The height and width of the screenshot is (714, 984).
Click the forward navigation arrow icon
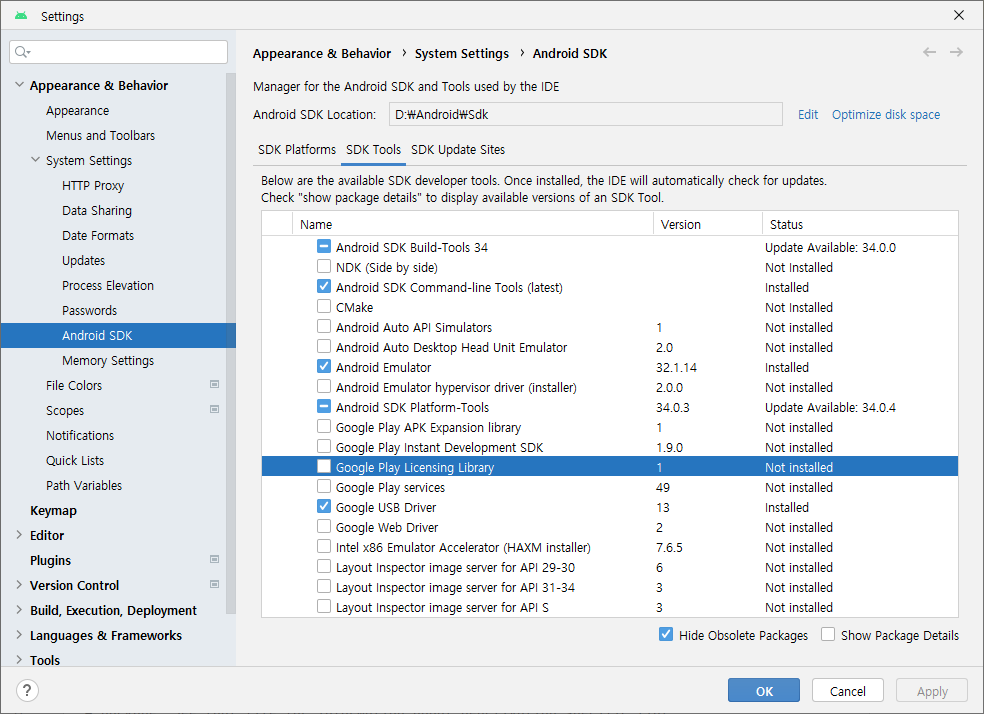coord(956,52)
